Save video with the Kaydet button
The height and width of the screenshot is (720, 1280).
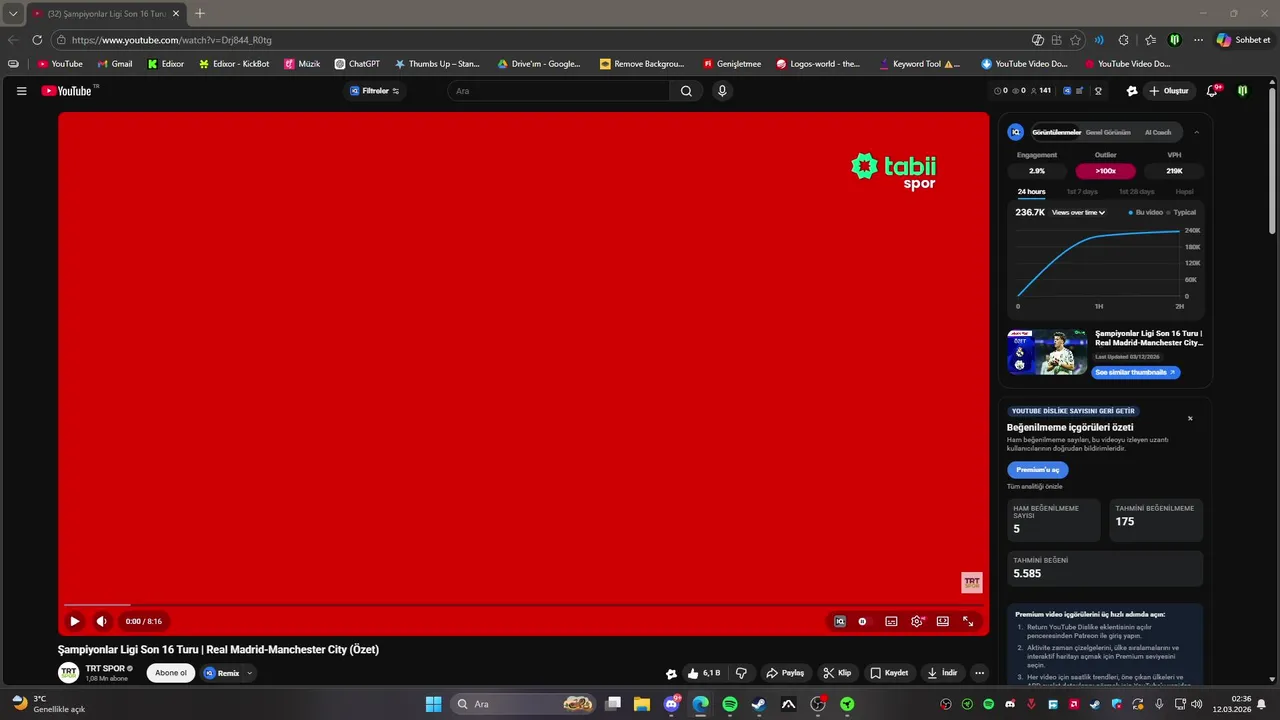[889, 673]
